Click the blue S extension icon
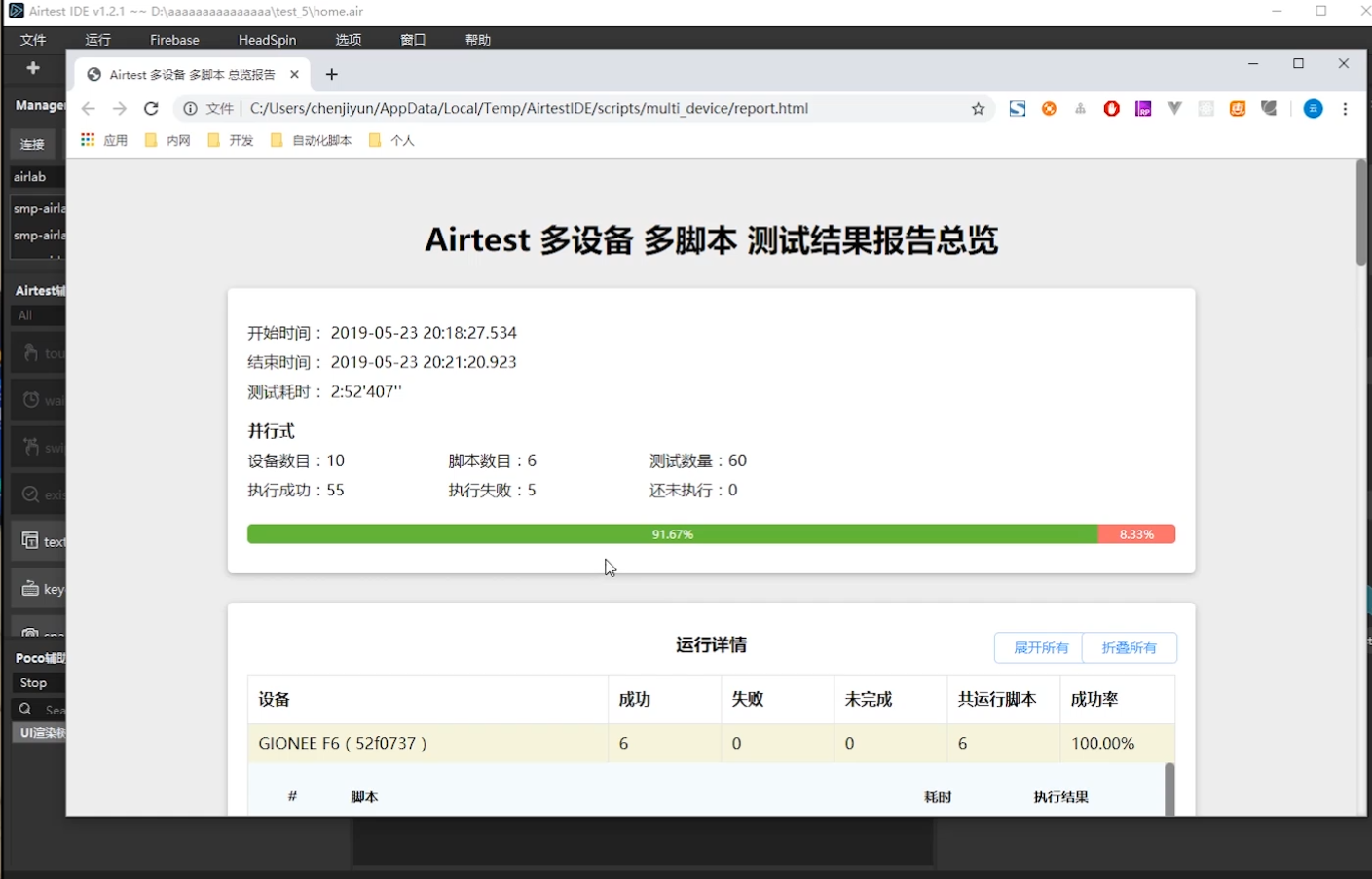Image resolution: width=1372 pixels, height=879 pixels. 1017,108
